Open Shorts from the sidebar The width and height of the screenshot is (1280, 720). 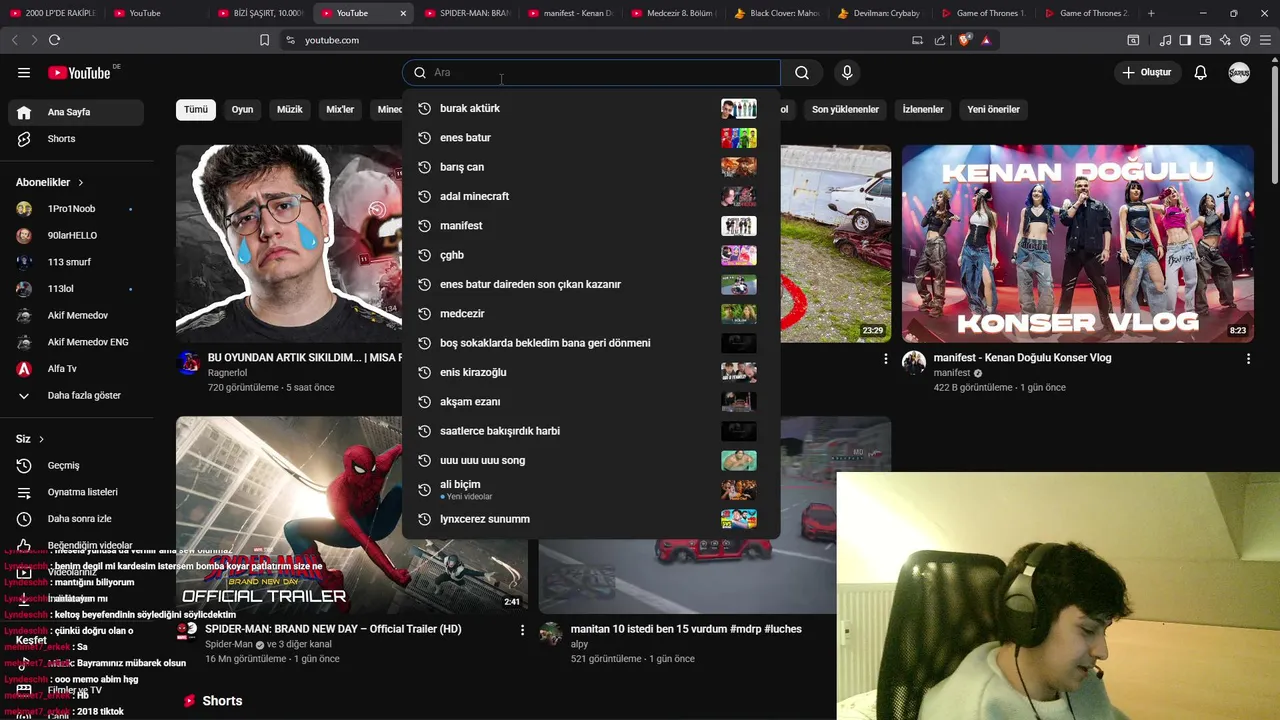pos(76,139)
